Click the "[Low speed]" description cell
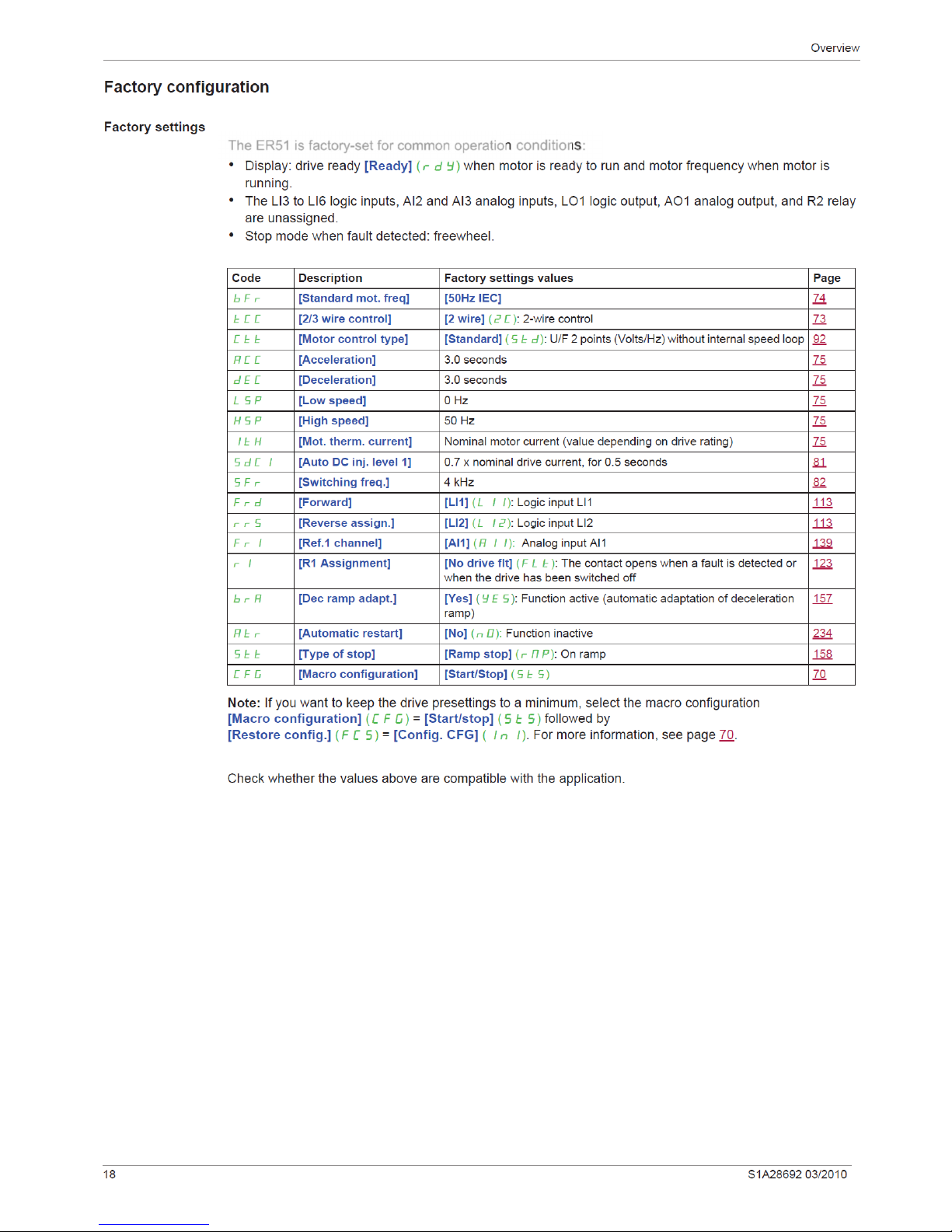Viewport: 952px width, 1232px height. tap(333, 400)
